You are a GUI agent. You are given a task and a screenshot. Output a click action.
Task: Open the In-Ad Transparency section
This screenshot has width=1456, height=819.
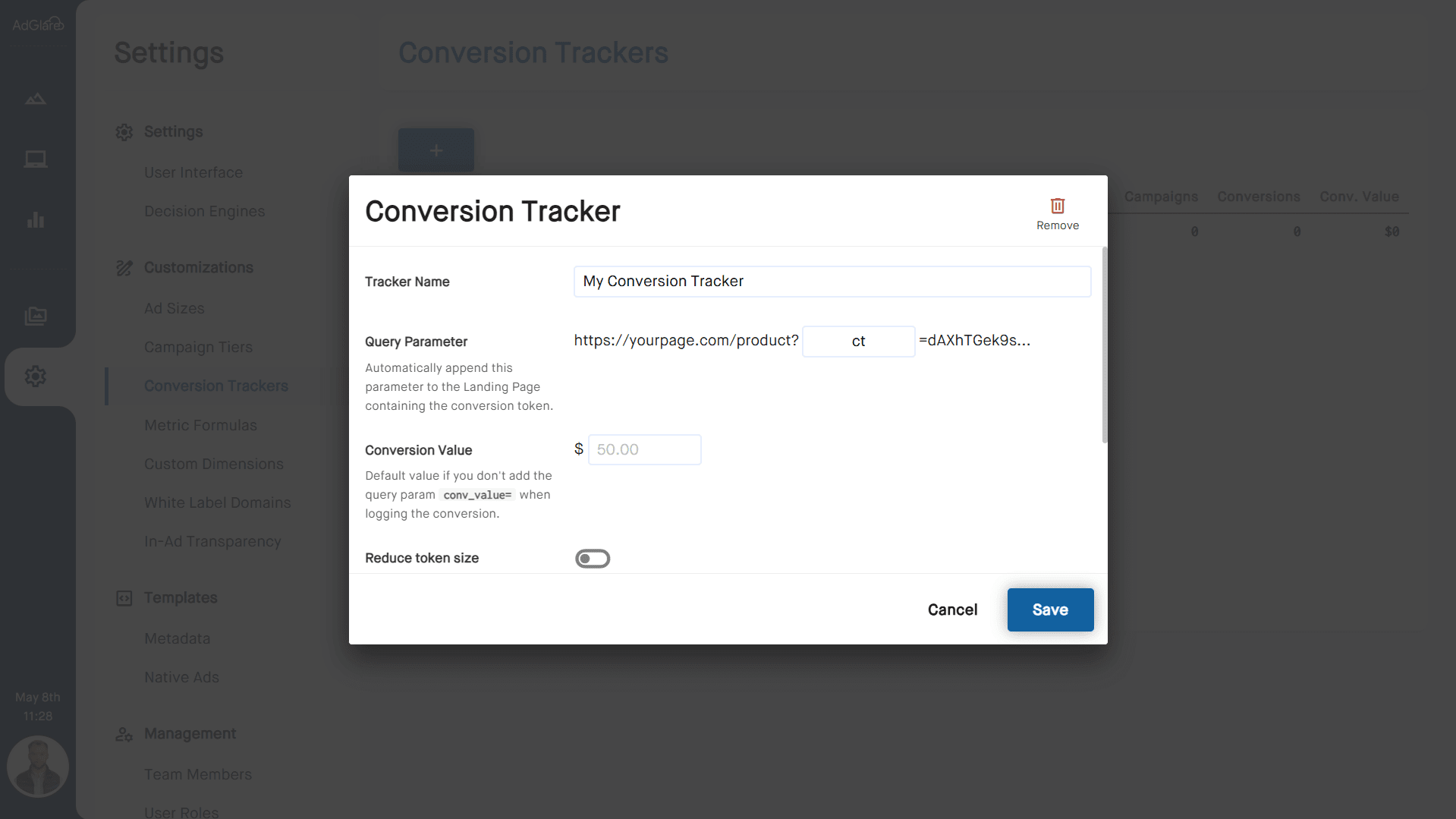click(212, 541)
